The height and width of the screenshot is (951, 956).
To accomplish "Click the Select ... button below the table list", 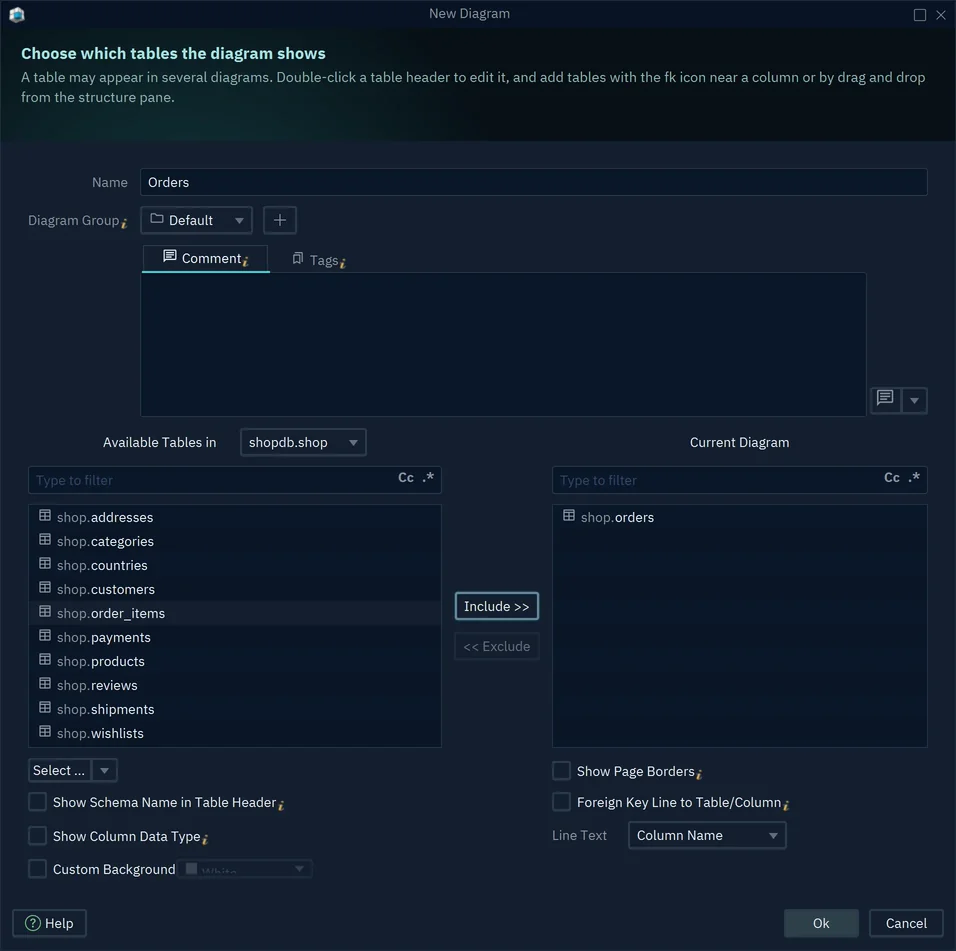I will 59,771.
